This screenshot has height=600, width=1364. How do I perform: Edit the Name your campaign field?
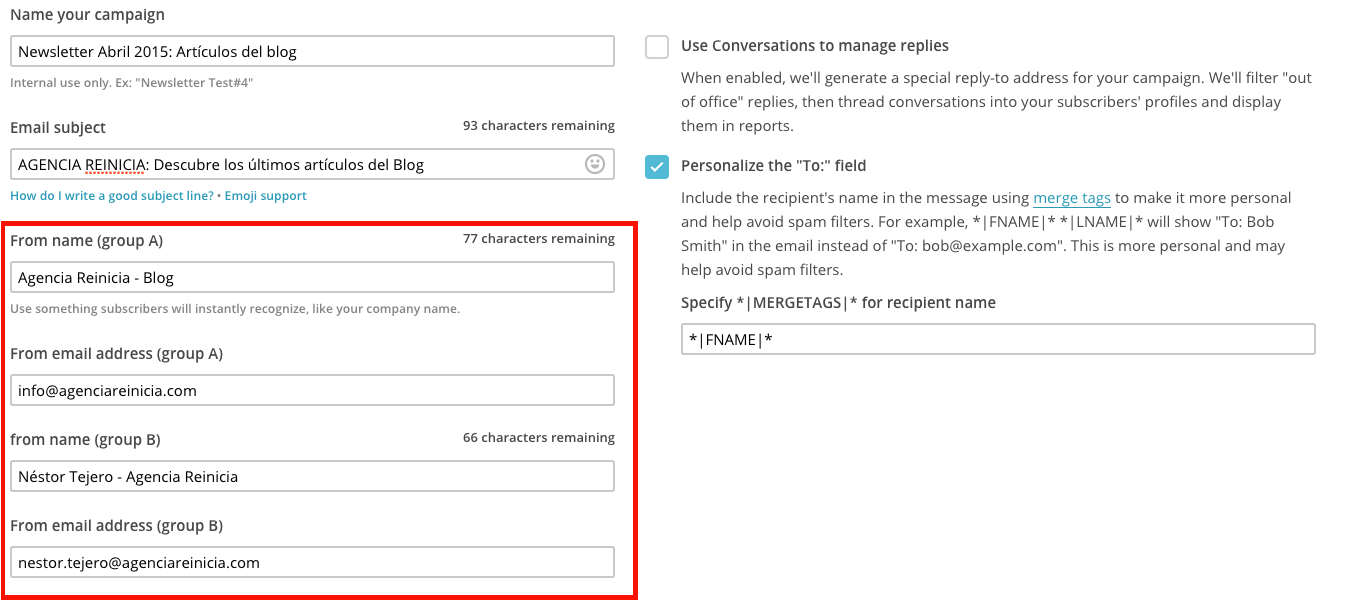pos(312,51)
